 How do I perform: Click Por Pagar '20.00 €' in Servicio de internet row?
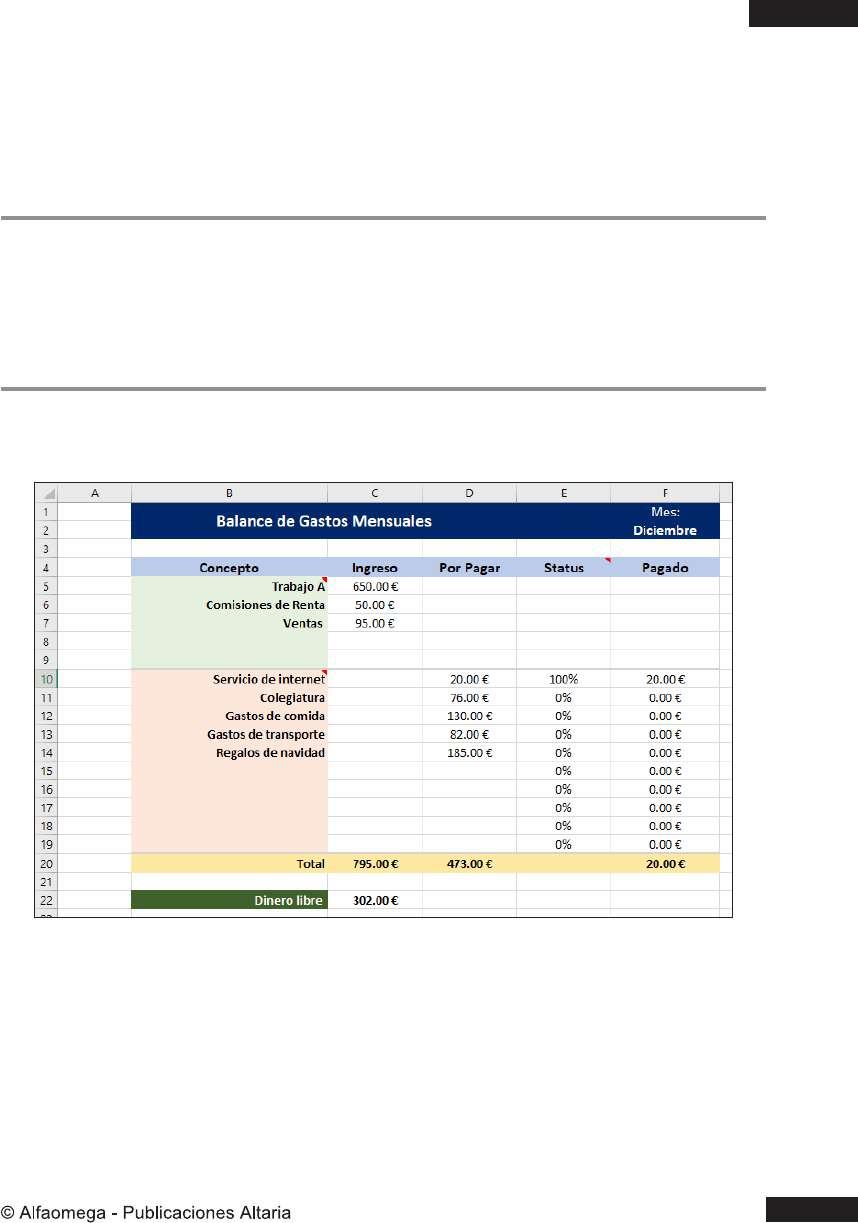coord(470,678)
